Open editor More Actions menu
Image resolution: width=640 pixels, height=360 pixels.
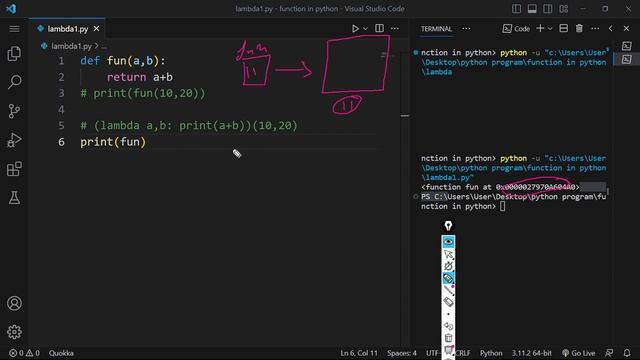395,29
